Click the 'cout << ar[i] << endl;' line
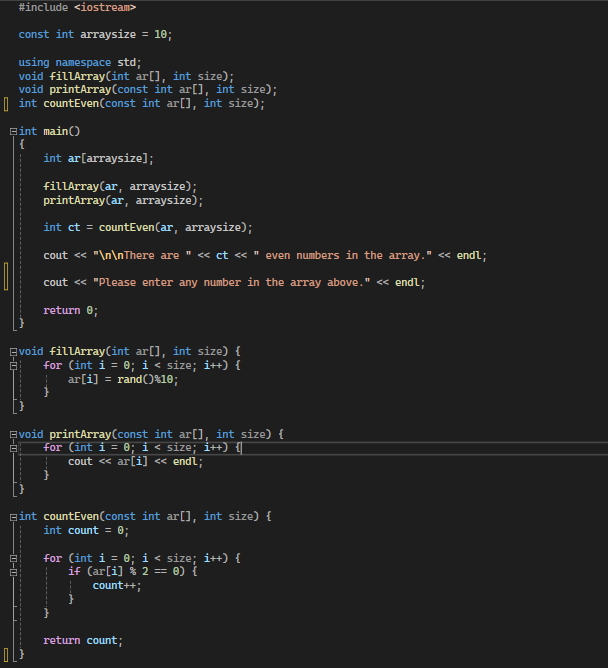Viewport: 608px width, 668px height. pos(135,461)
